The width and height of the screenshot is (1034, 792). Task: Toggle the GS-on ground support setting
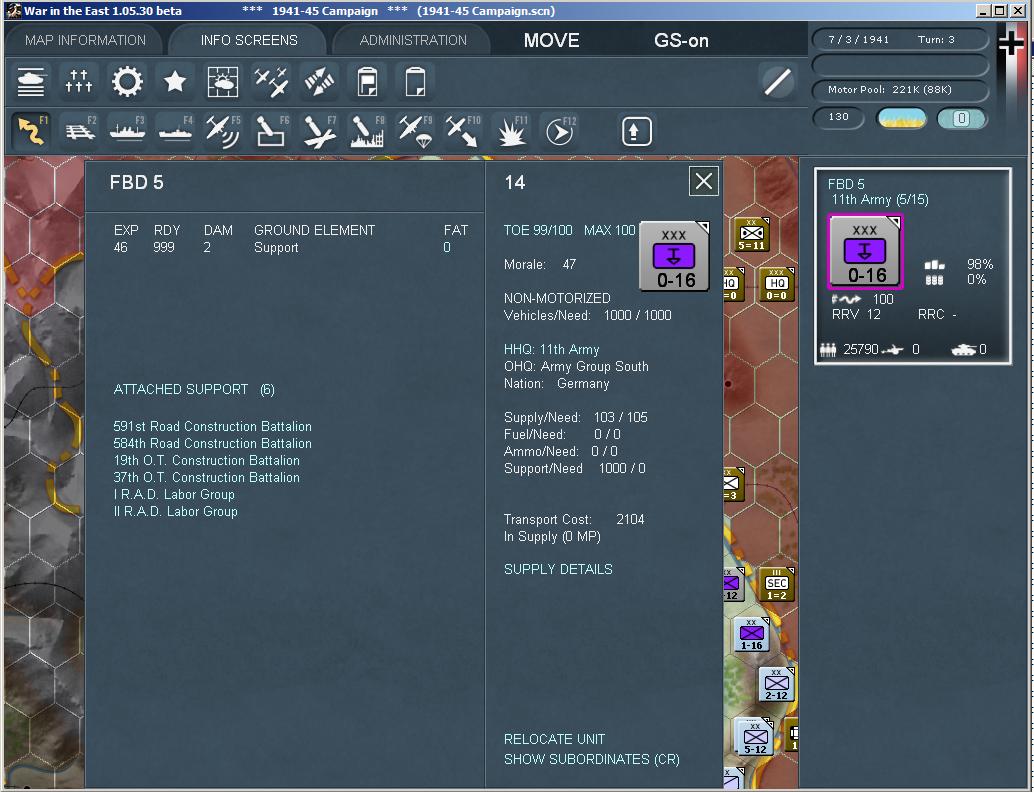tap(681, 41)
